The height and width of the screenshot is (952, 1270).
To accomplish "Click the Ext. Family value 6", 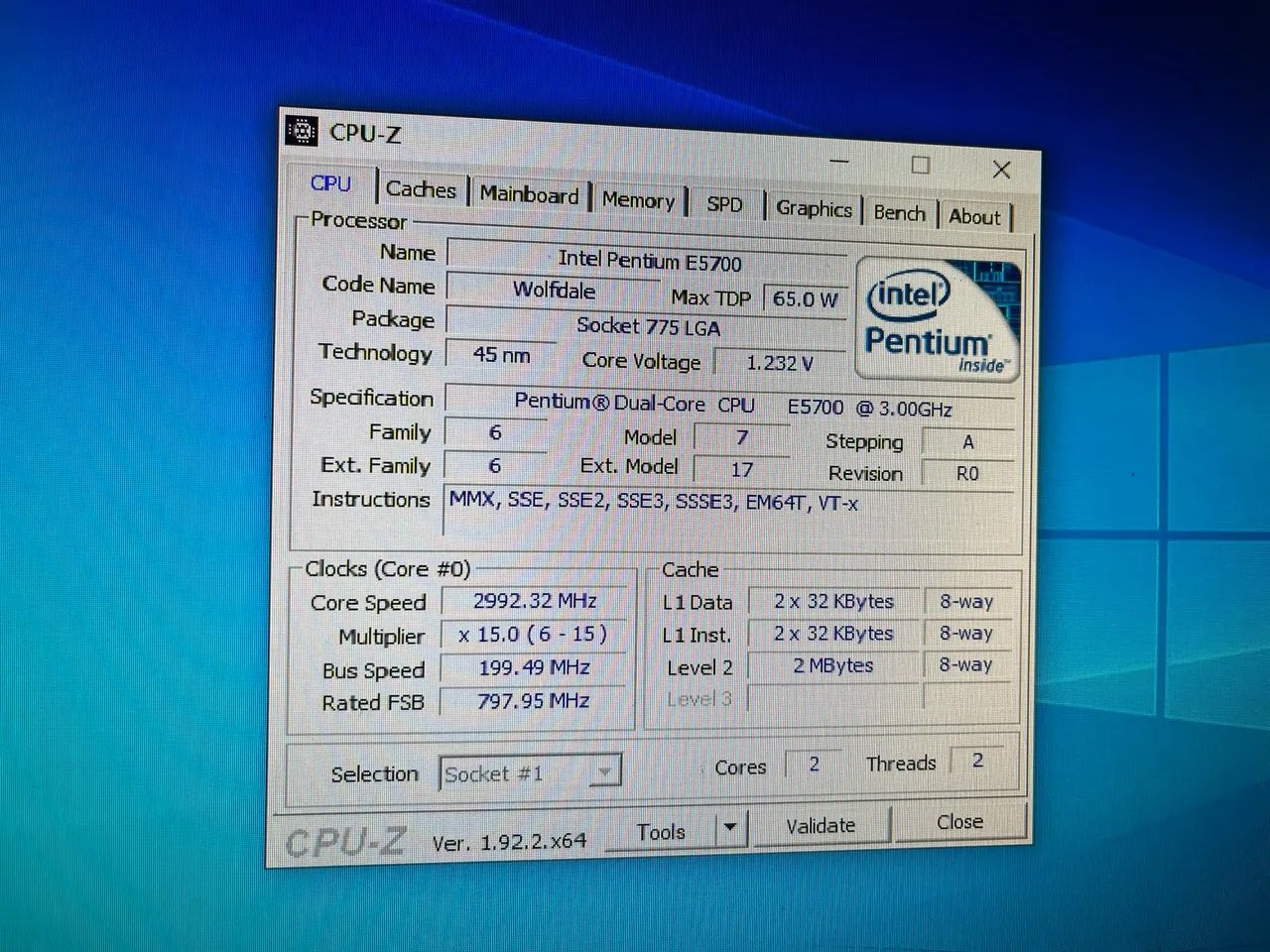I will [x=494, y=465].
